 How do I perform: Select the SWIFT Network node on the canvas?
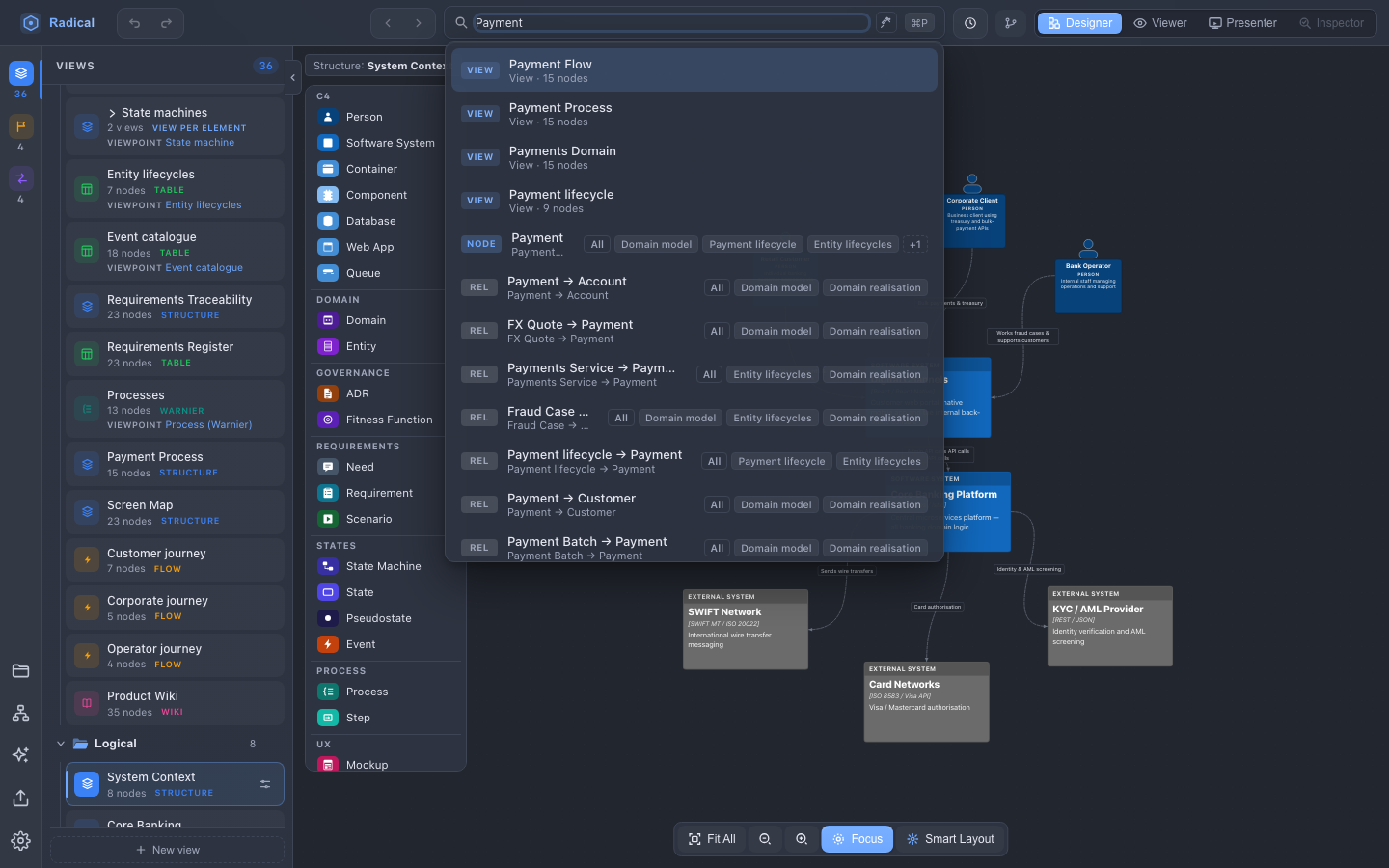(746, 629)
